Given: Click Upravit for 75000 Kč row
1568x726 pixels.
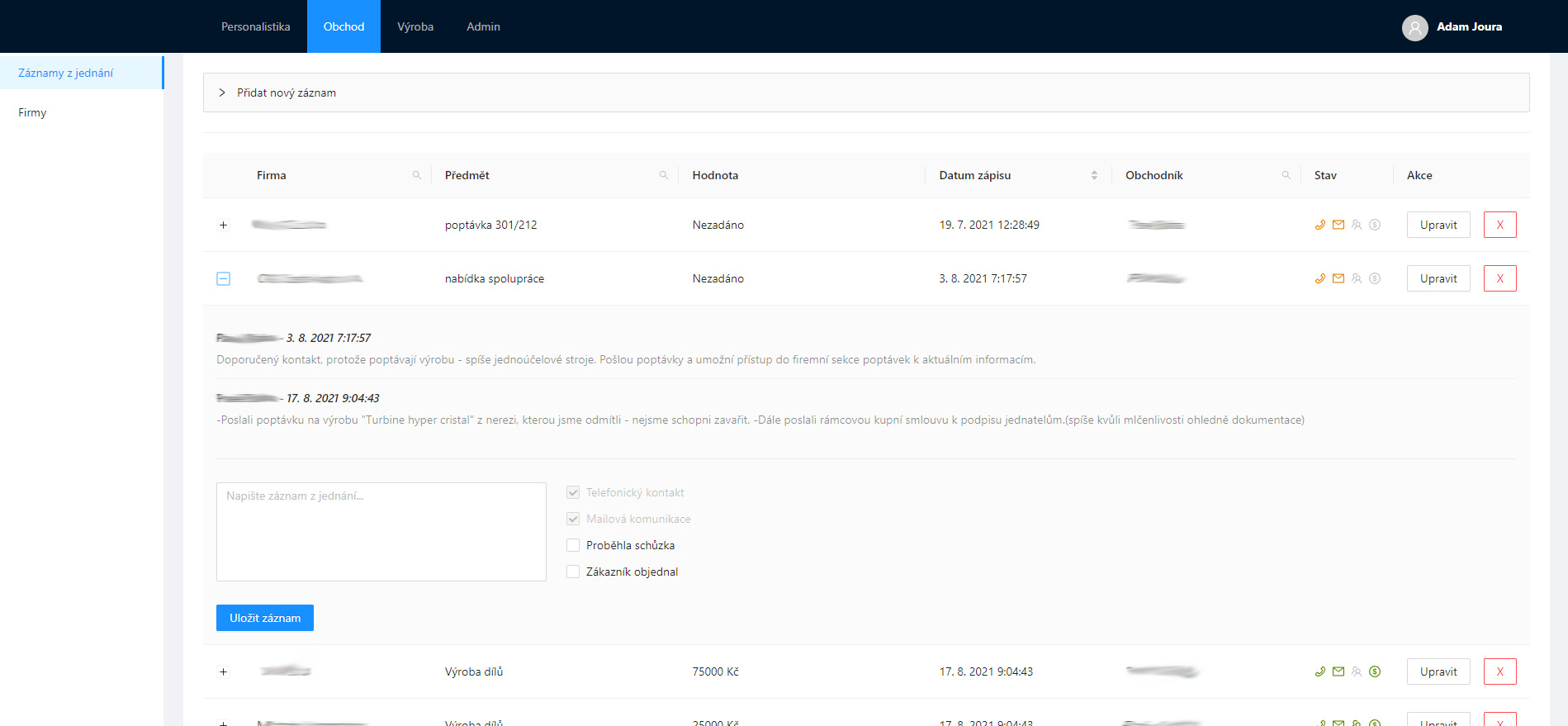Looking at the screenshot, I should coord(1438,671).
